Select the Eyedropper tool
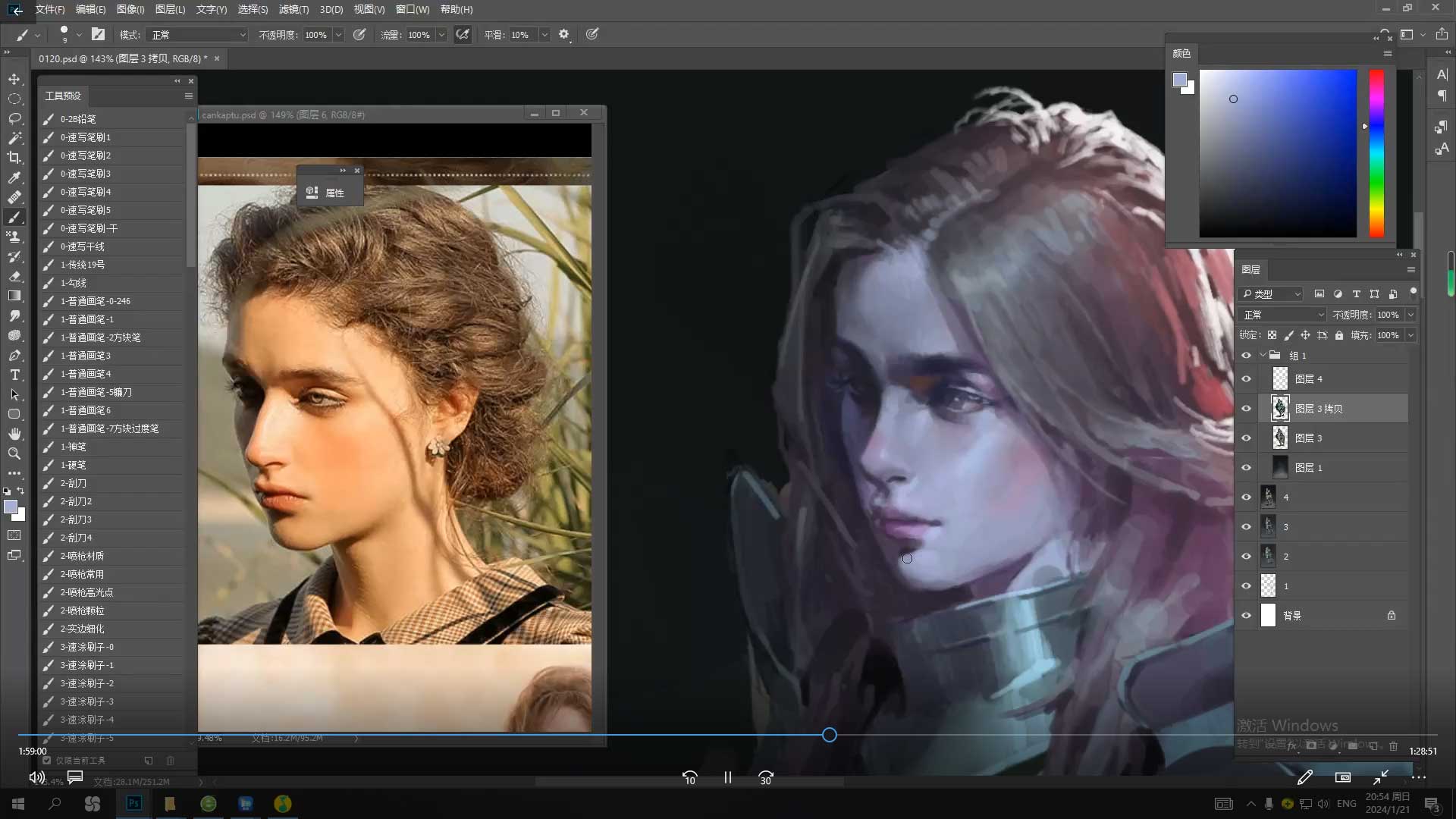Viewport: 1456px width, 819px height. tap(14, 177)
